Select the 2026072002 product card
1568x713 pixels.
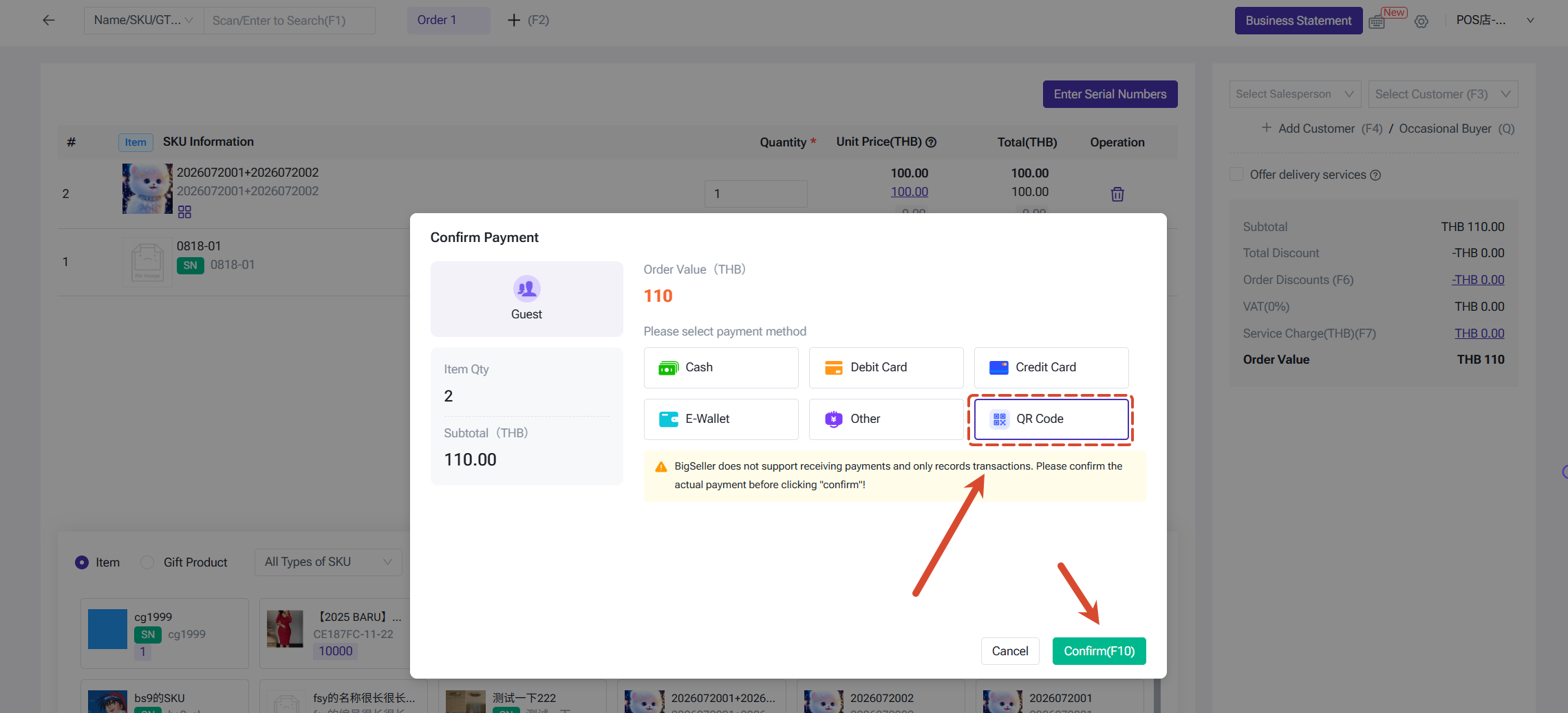coord(880,697)
